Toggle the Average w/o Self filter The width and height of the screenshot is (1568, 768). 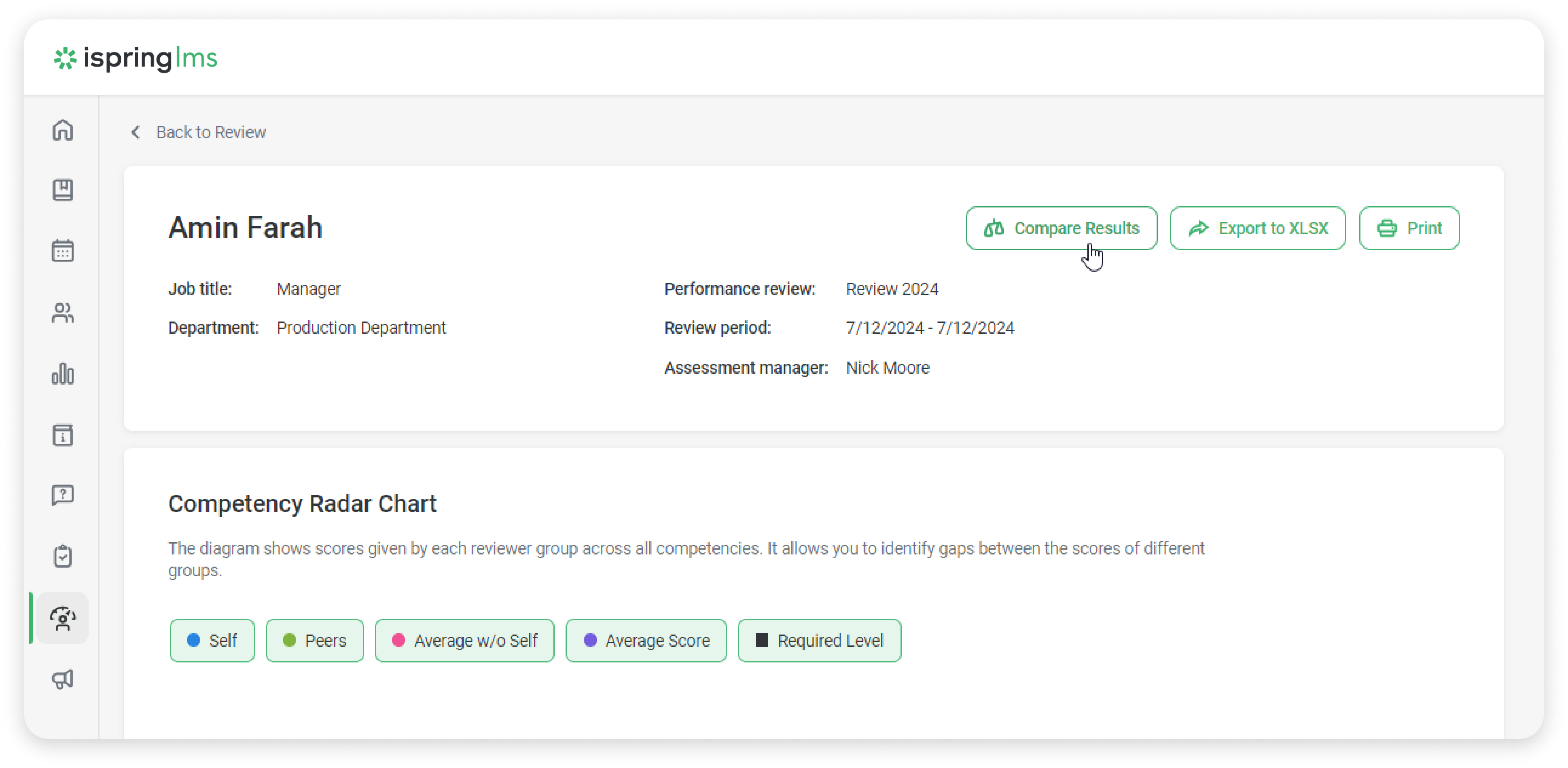coord(465,640)
